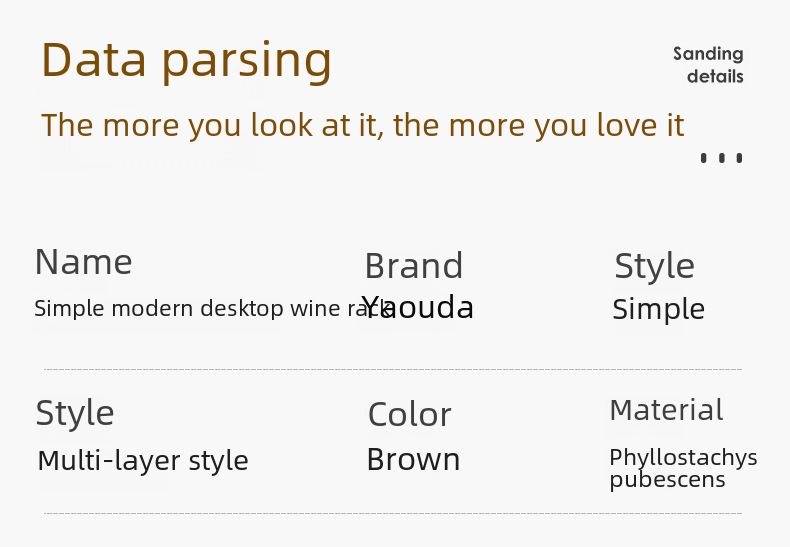This screenshot has height=547, width=790.
Task: Click the dashed divider below Material row
Action: pos(393,514)
